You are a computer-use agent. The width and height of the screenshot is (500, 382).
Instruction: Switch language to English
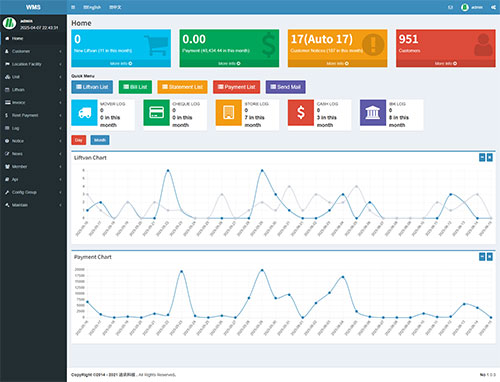coord(92,7)
